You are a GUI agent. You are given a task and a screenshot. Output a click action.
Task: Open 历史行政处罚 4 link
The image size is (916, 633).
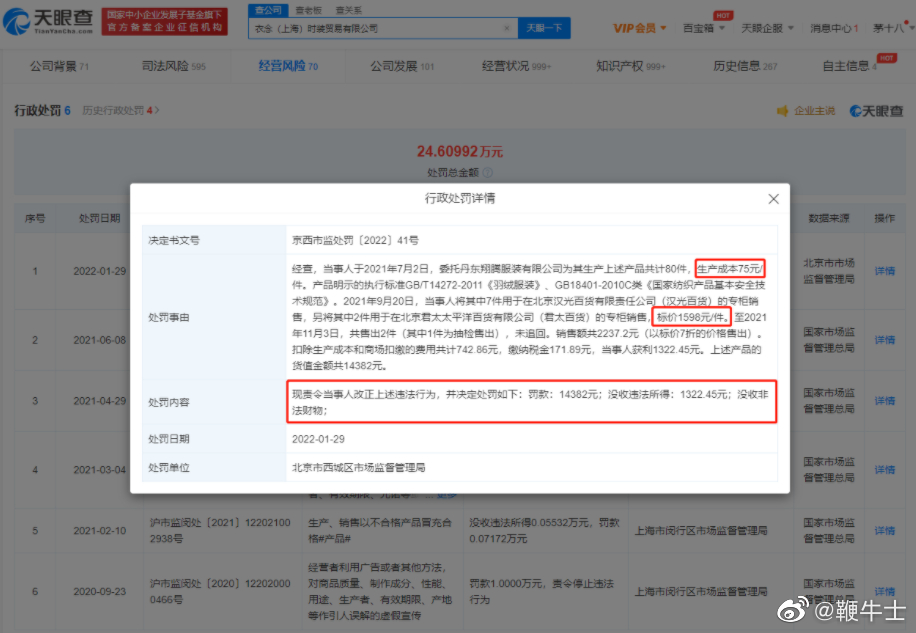(120, 110)
